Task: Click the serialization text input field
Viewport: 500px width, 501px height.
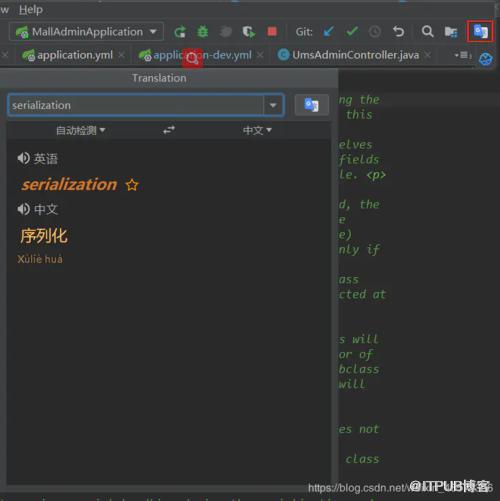Action: [x=136, y=105]
